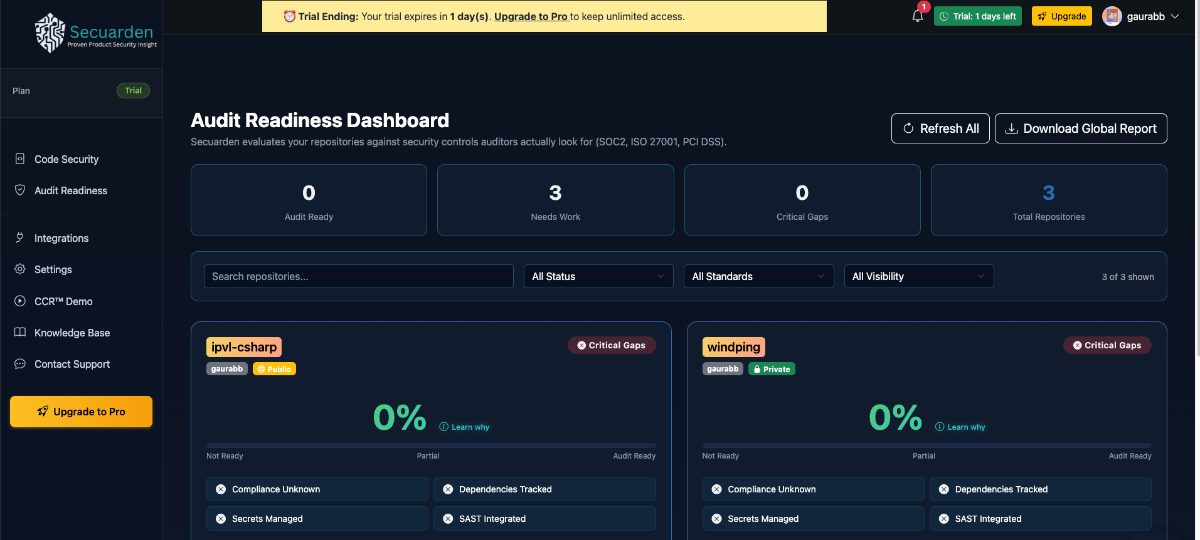This screenshot has height=540, width=1200.
Task: Click the Integrations plug icon
Action: (20, 238)
